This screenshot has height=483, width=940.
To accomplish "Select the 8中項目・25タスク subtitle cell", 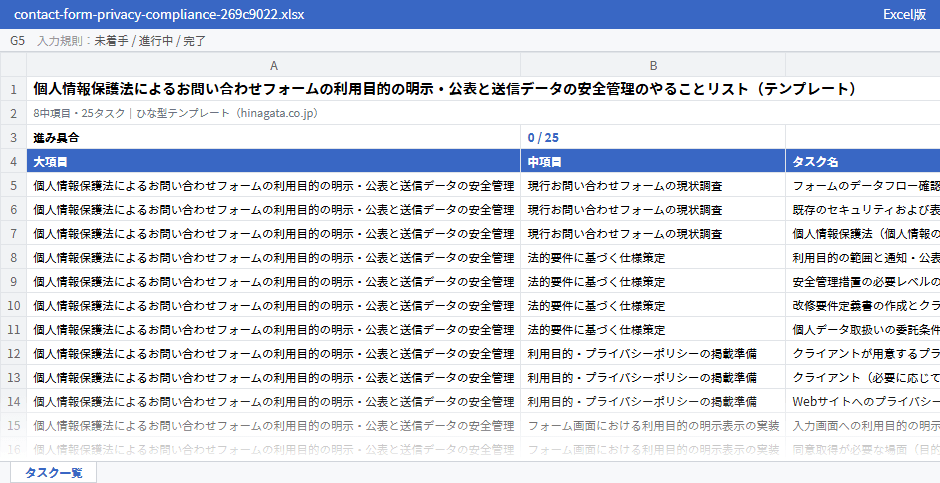I will pos(483,113).
